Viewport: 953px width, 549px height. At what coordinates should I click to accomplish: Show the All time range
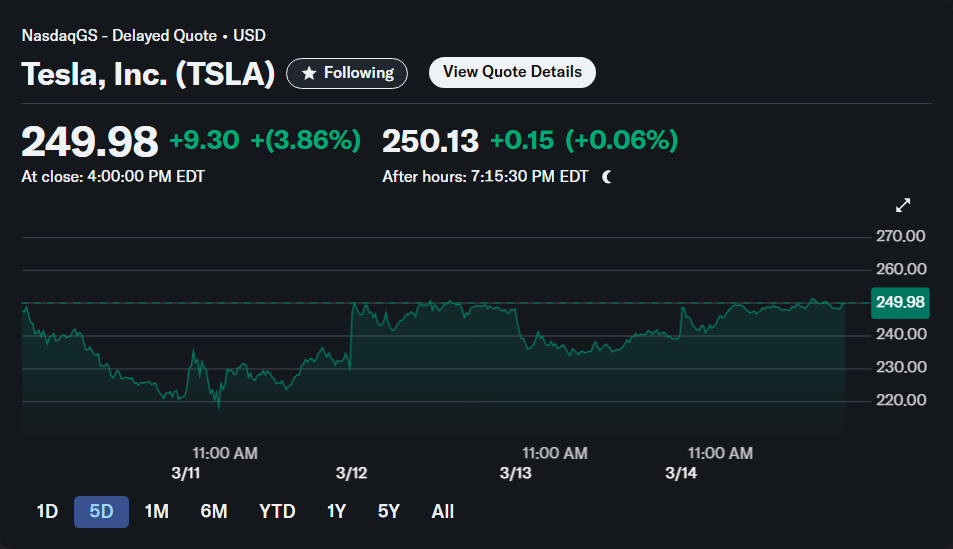[442, 511]
